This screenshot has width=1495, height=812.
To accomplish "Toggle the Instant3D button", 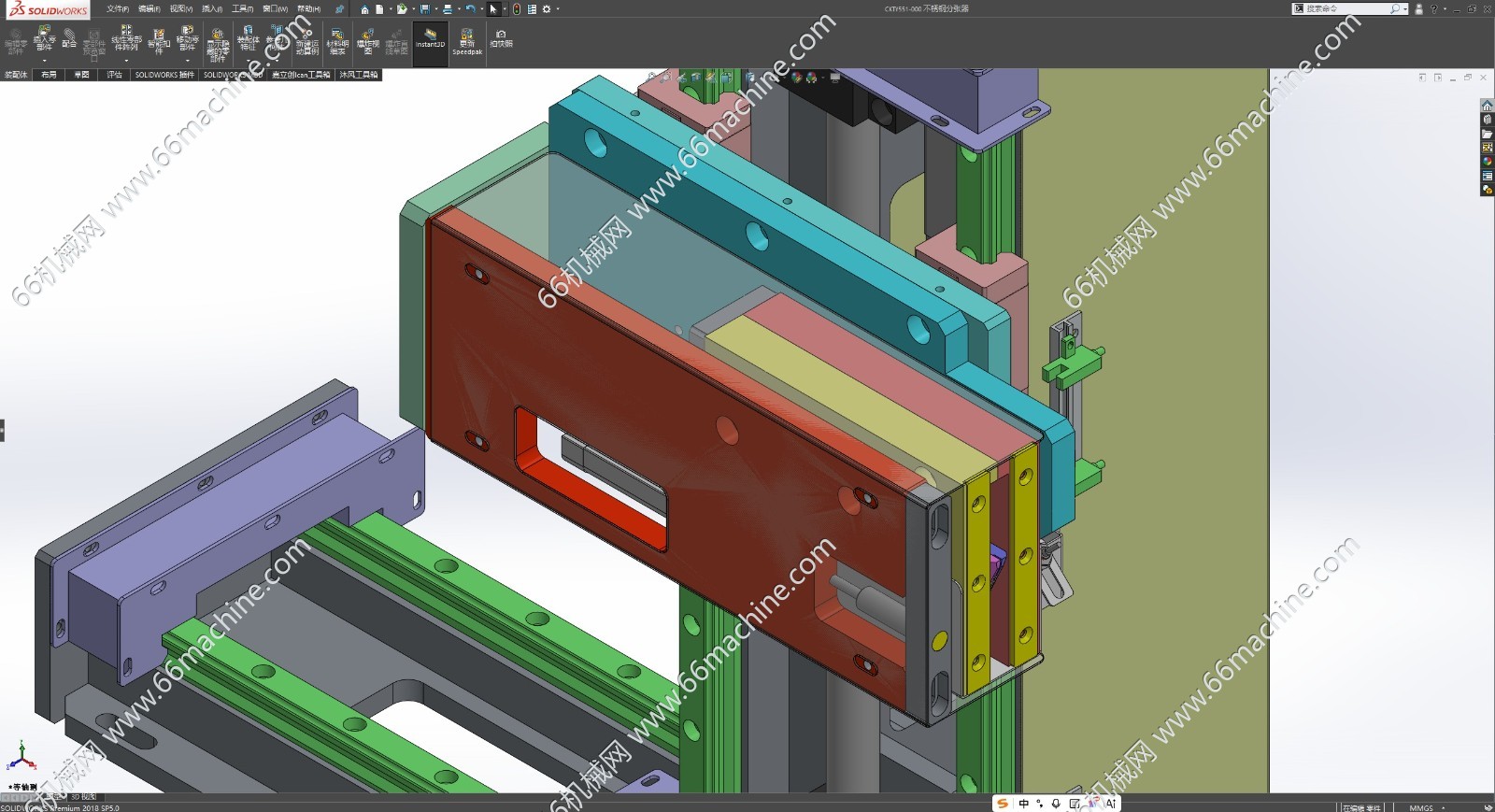I will 430,39.
